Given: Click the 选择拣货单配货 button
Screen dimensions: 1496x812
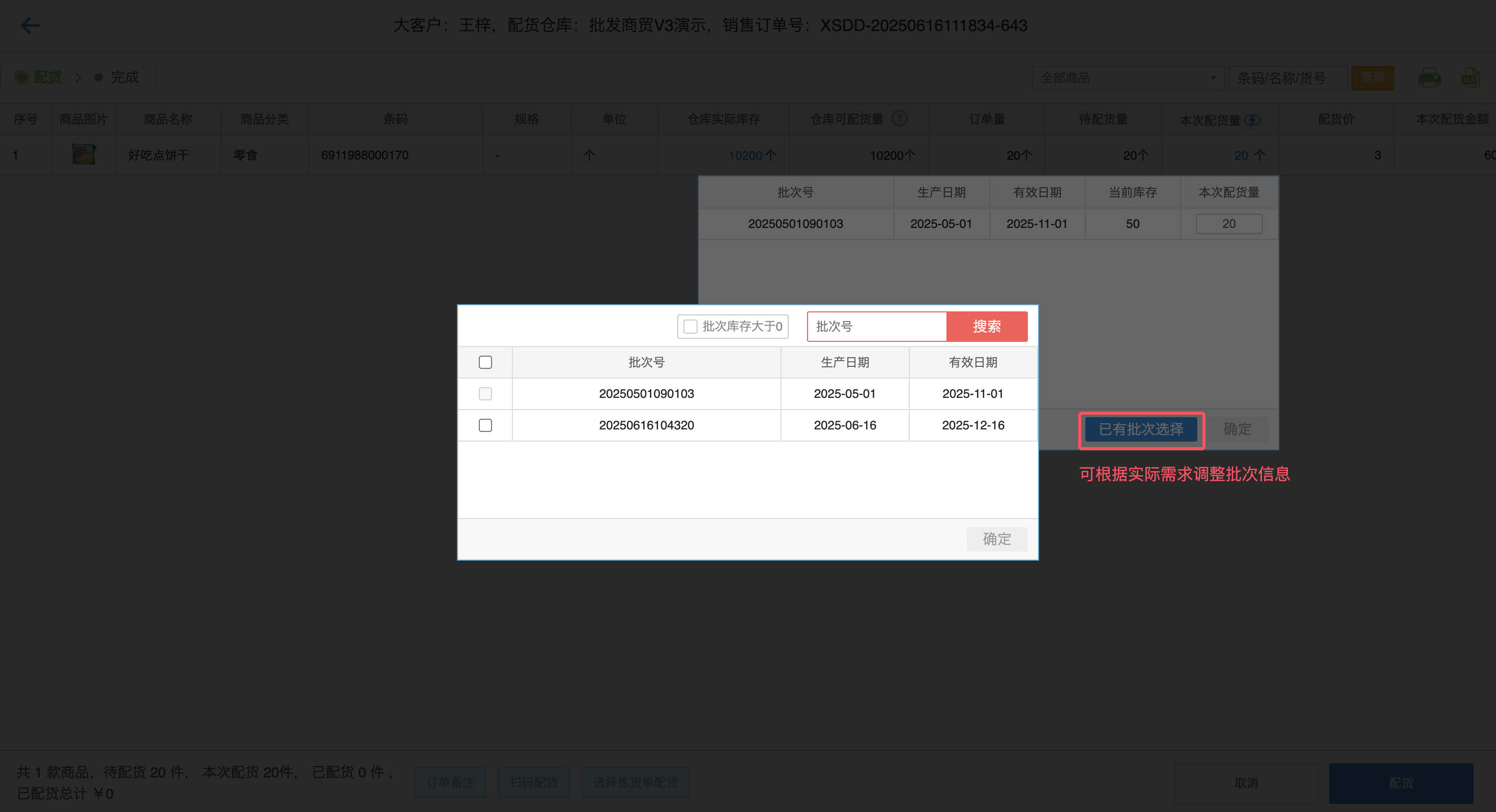Looking at the screenshot, I should (636, 782).
